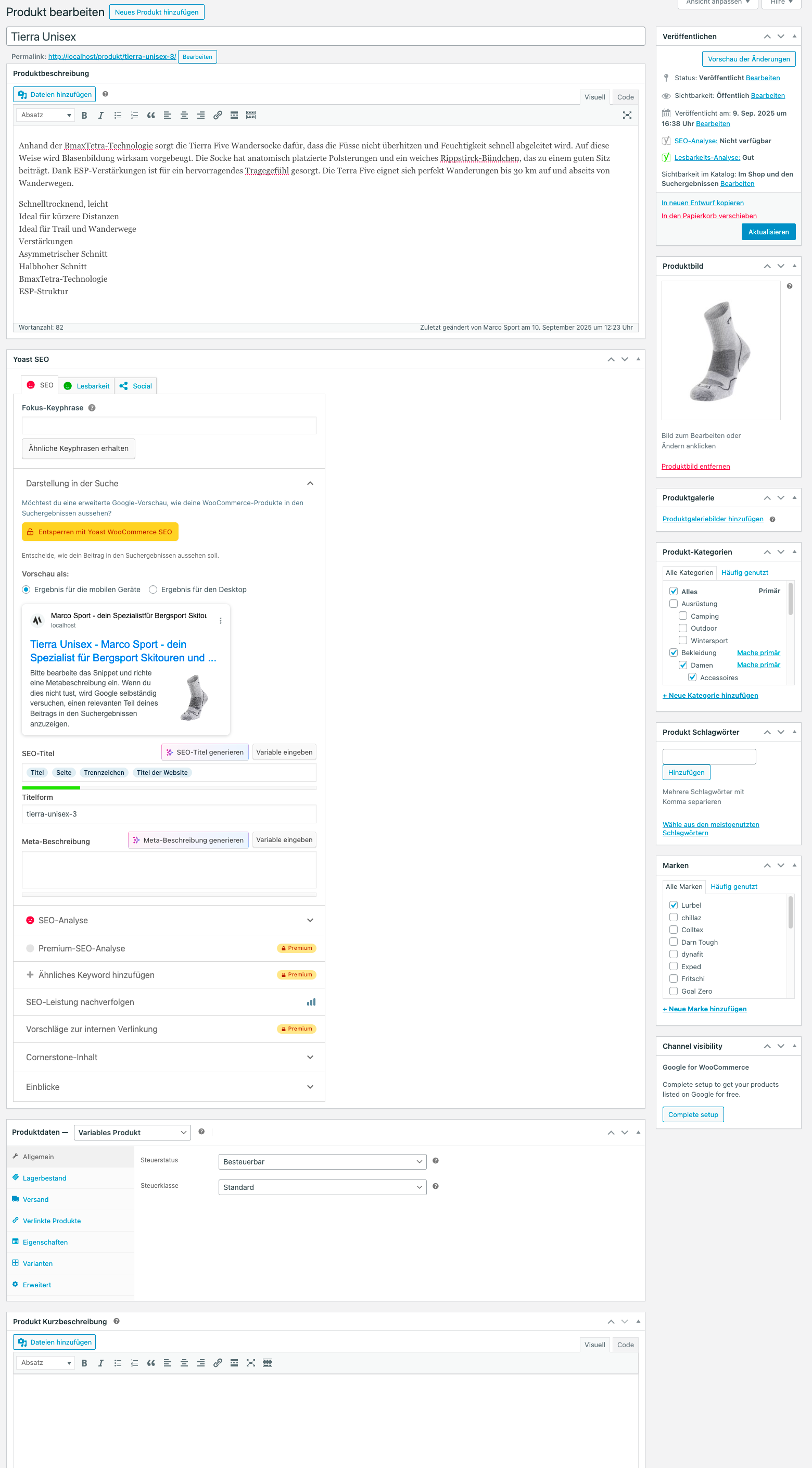Open the Variables Produkt type dropdown
Viewport: 812px width, 1468px height.
(x=132, y=1132)
